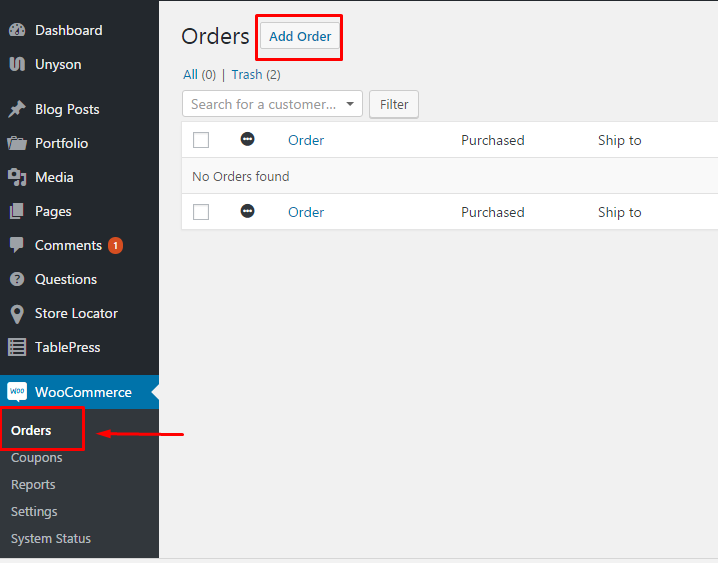This screenshot has width=718, height=563.
Task: Sort by Order in header row
Action: click(306, 140)
